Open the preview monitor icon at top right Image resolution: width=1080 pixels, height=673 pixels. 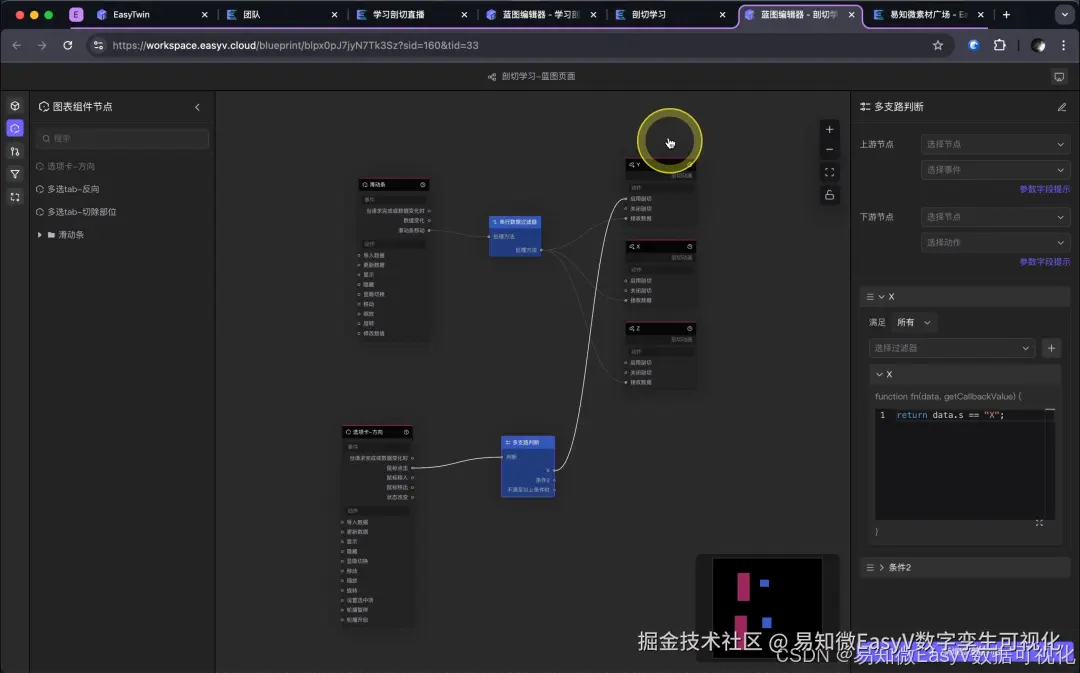1059,76
